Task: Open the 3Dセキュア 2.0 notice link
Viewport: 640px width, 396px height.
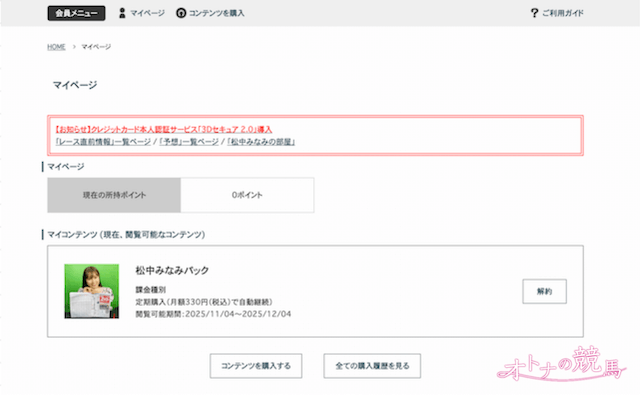Action: click(x=163, y=129)
